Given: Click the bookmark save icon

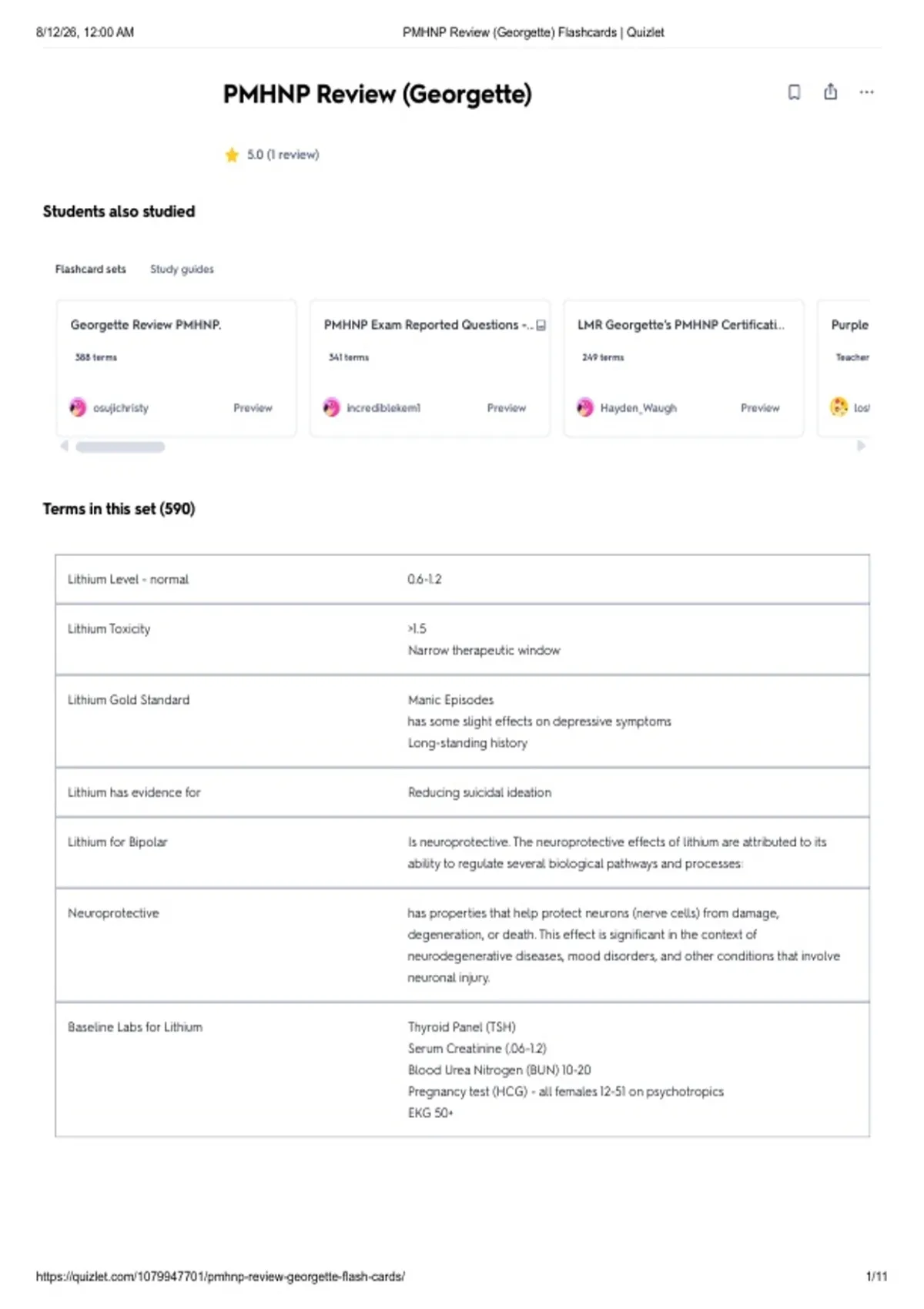Looking at the screenshot, I should point(794,92).
